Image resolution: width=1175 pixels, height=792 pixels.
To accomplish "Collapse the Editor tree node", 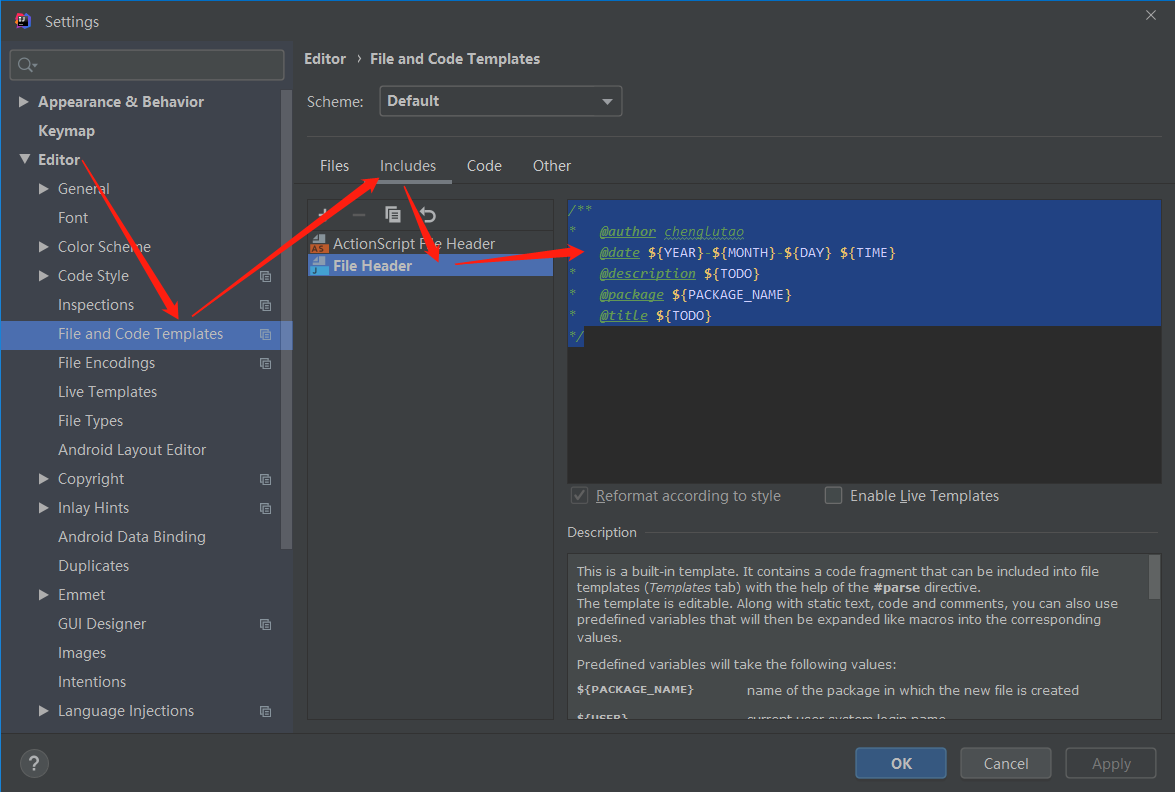I will 25,159.
